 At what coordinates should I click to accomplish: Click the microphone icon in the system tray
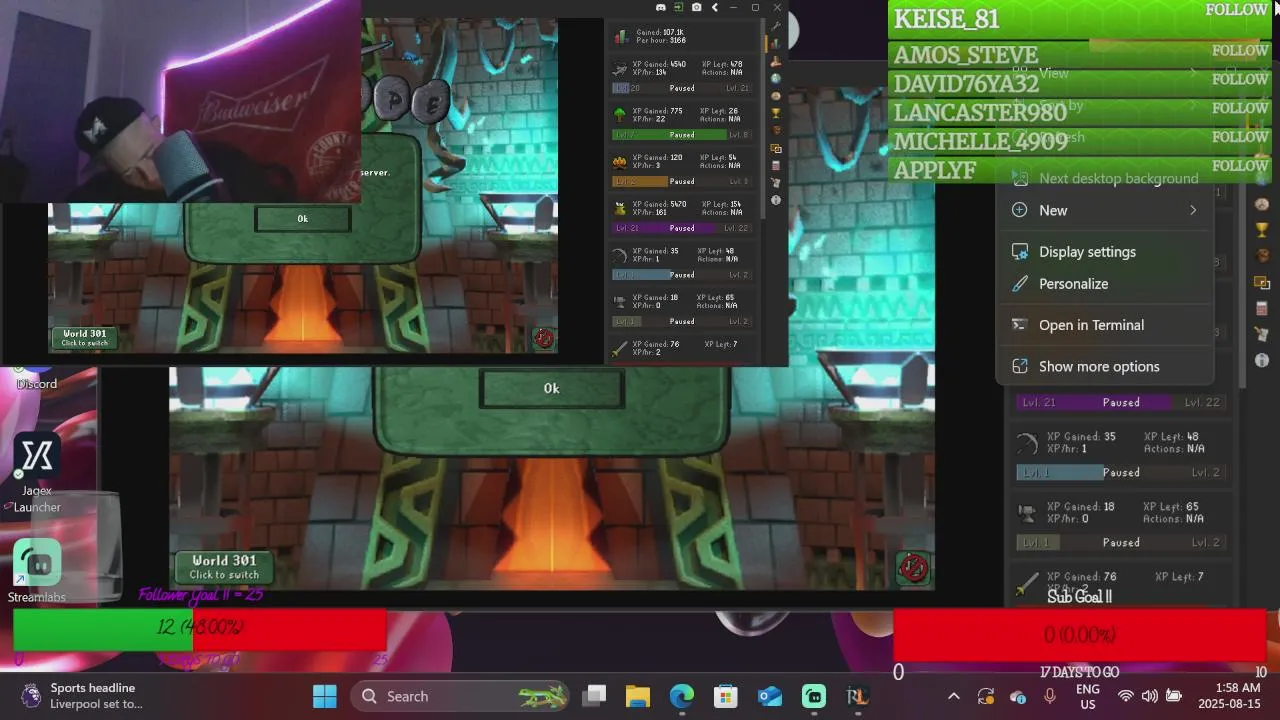click(x=1050, y=696)
